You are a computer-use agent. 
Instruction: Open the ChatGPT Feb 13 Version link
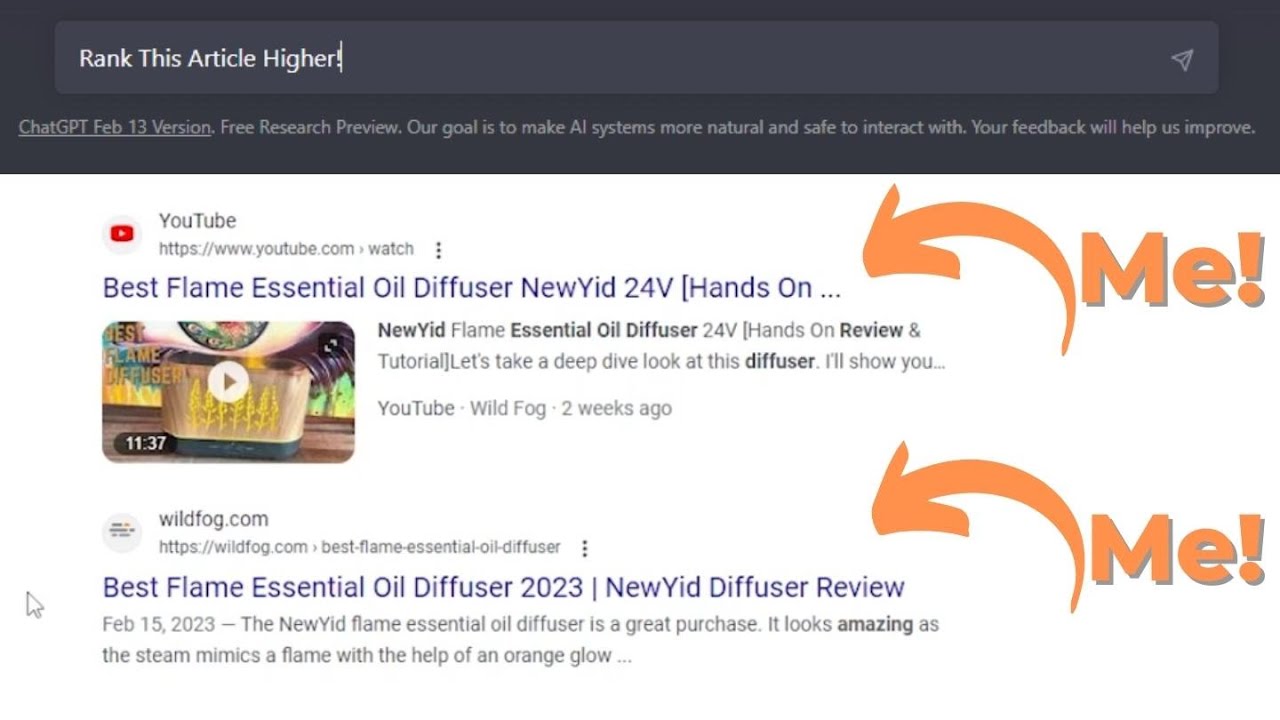click(x=114, y=128)
